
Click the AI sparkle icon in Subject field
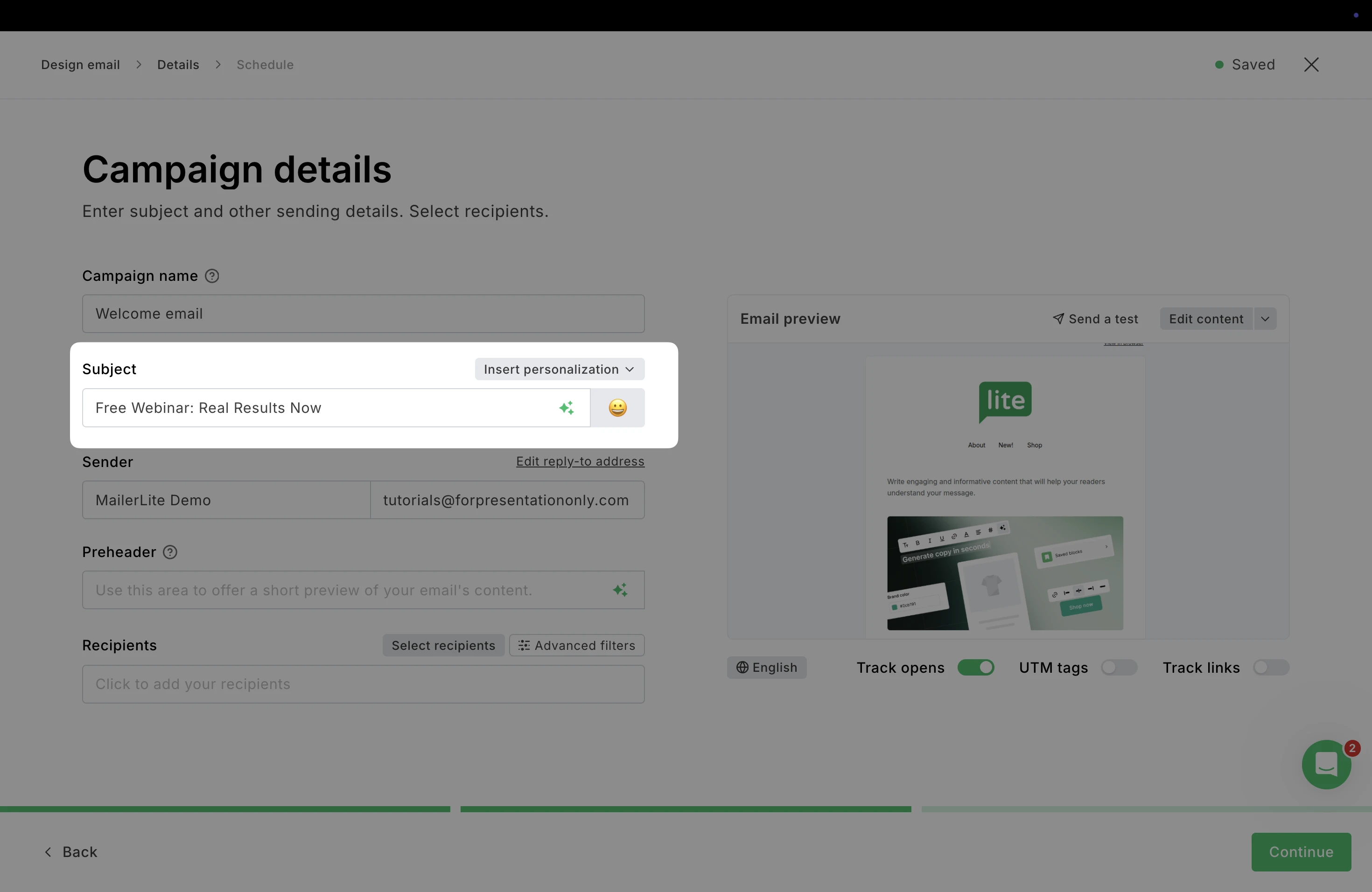tap(566, 408)
